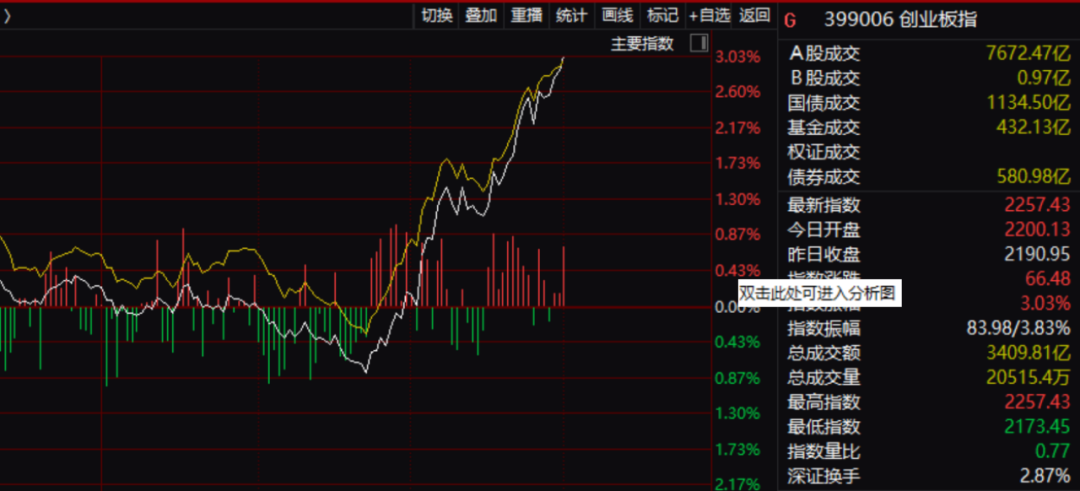The image size is (1080, 491).
Task: Click the A股成交 value 7672.47亿
Action: tap(1029, 53)
